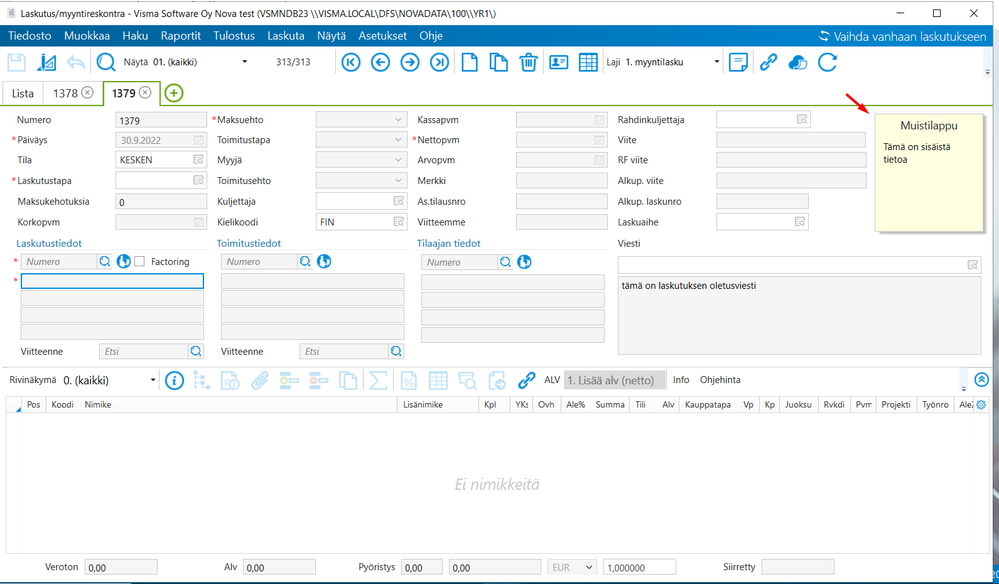
Task: Open the EUR currency dropdown
Action: click(572, 567)
